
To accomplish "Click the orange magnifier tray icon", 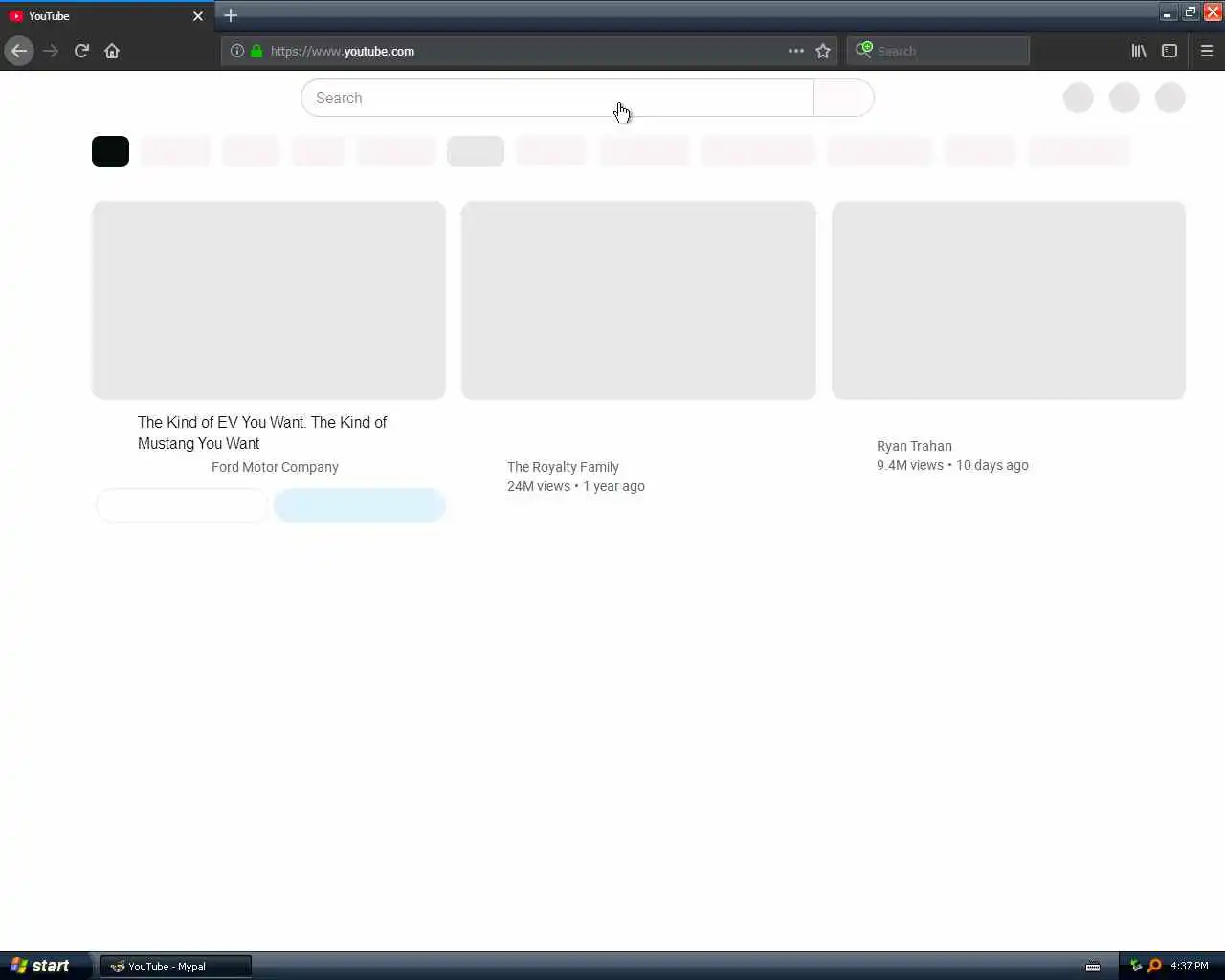I will tap(1154, 966).
